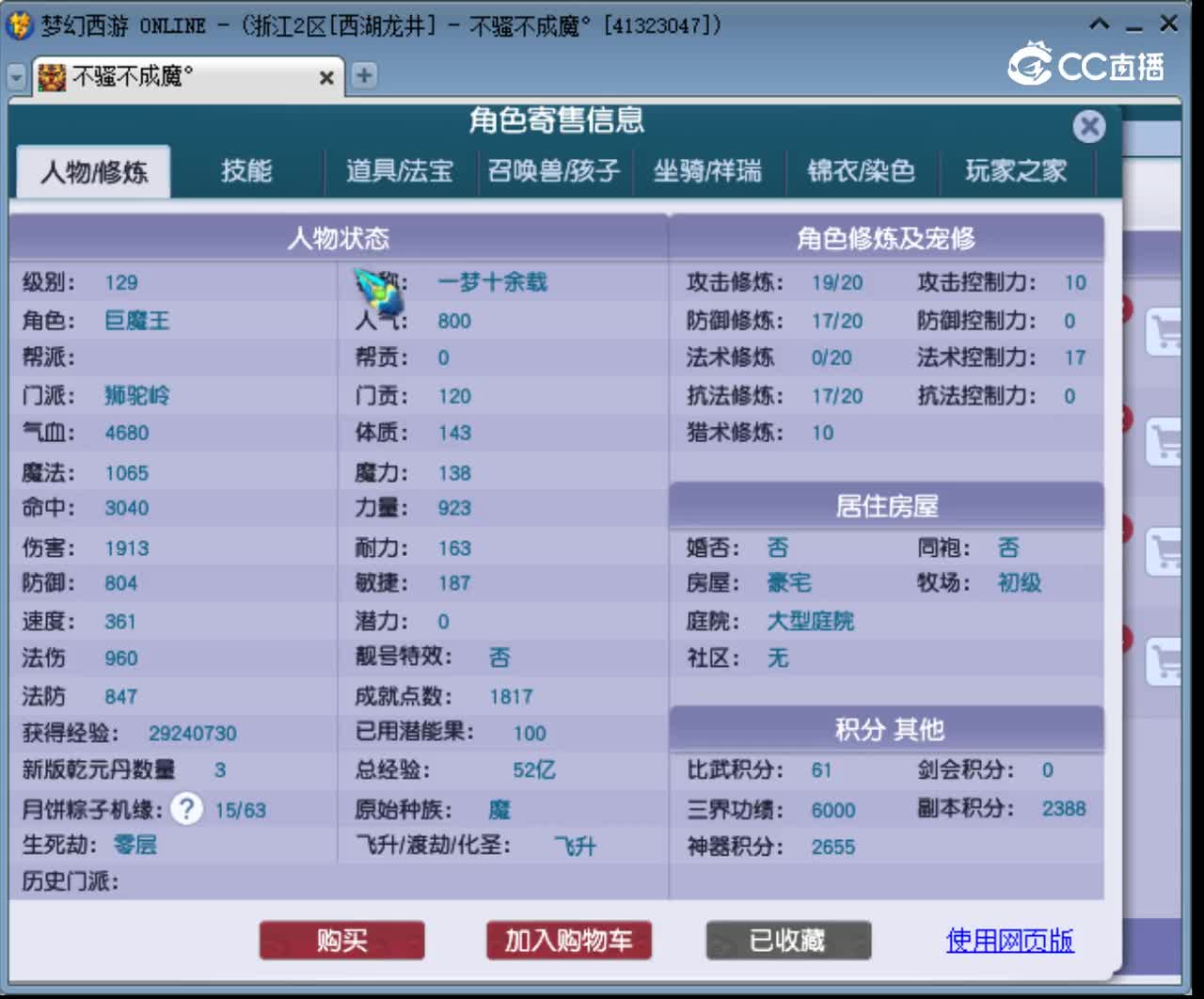Expand the tab list dropdown arrow
The width and height of the screenshot is (1204, 999).
click(16, 77)
